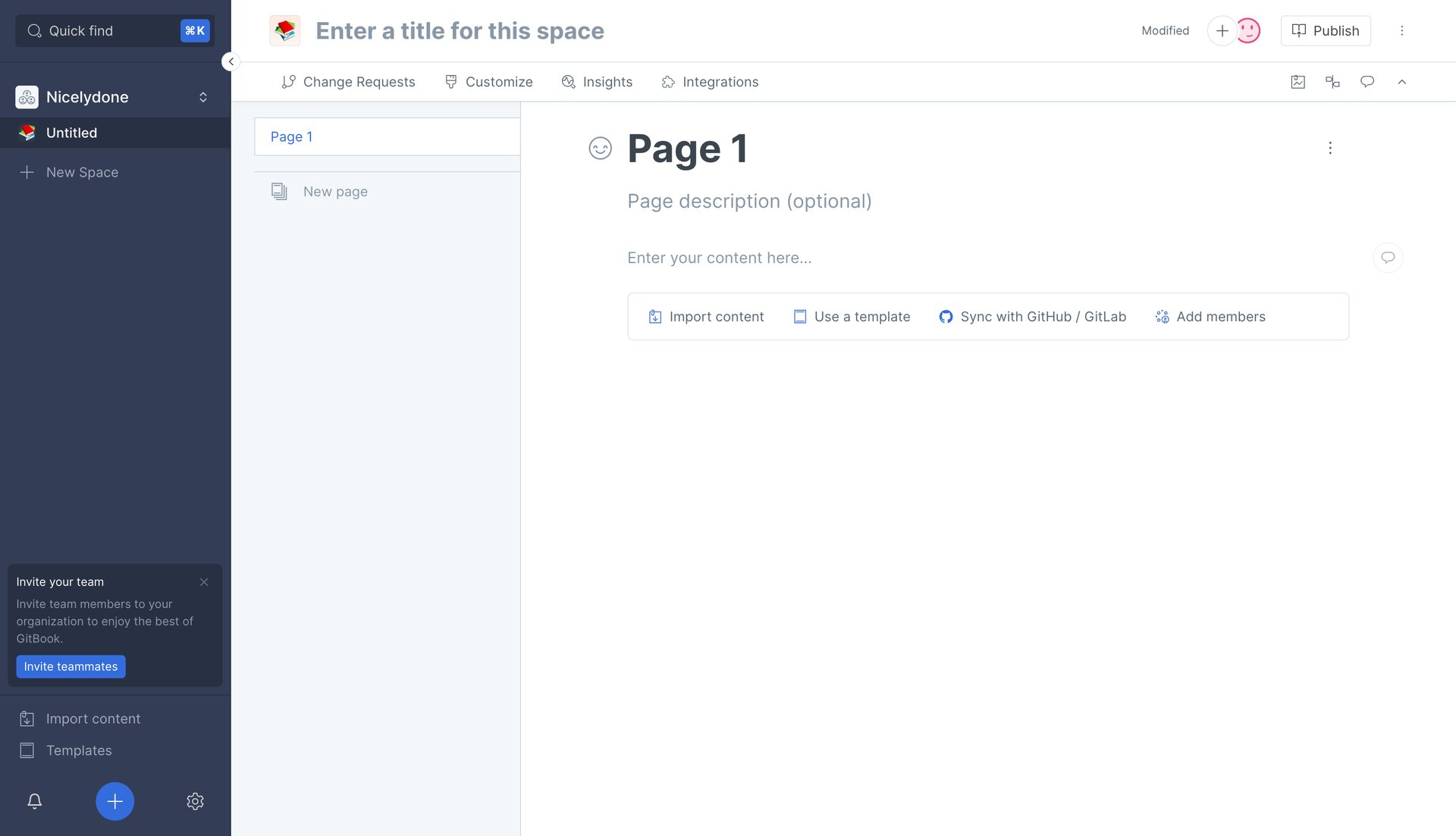Screen dimensions: 1456x836
Task: Open the GitHub sync option via its logo
Action: [x=946, y=316]
